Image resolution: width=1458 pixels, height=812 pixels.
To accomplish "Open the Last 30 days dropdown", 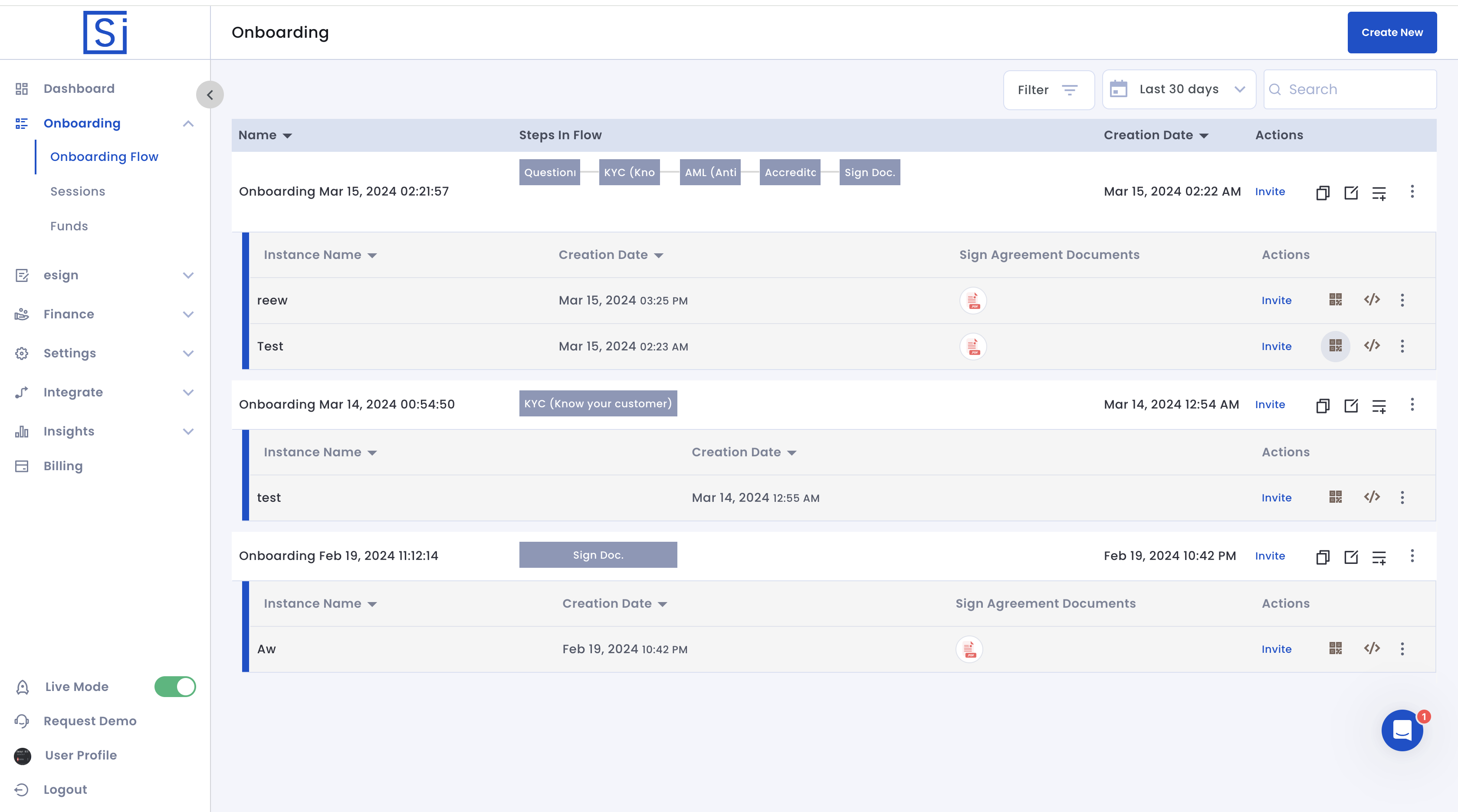I will 1179,89.
